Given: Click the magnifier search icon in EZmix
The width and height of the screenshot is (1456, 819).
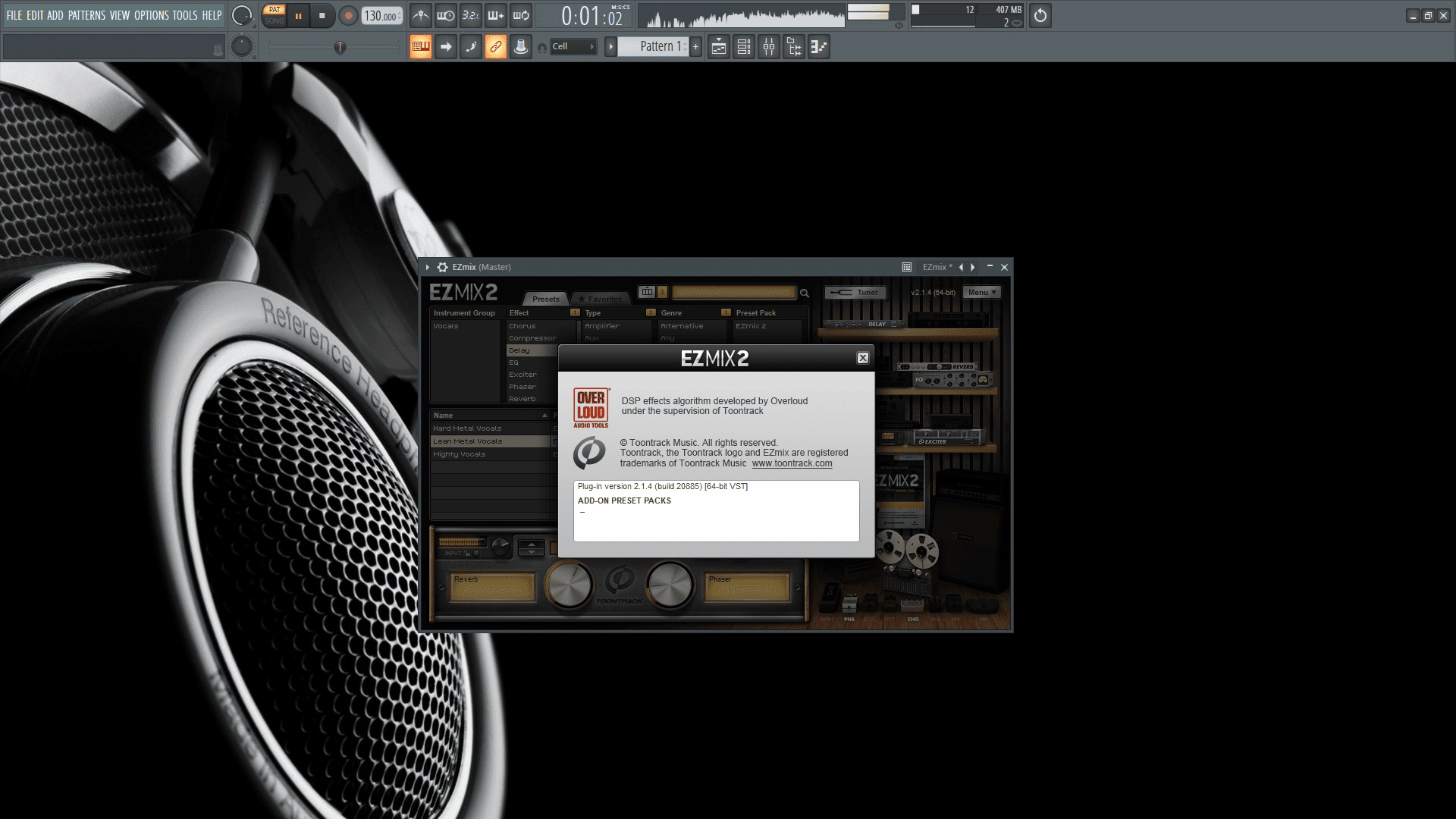Looking at the screenshot, I should click(805, 293).
